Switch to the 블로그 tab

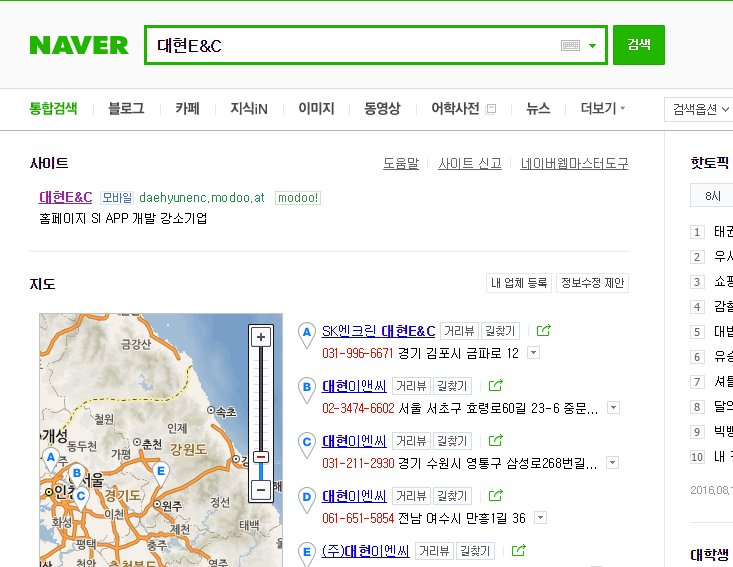click(x=126, y=108)
